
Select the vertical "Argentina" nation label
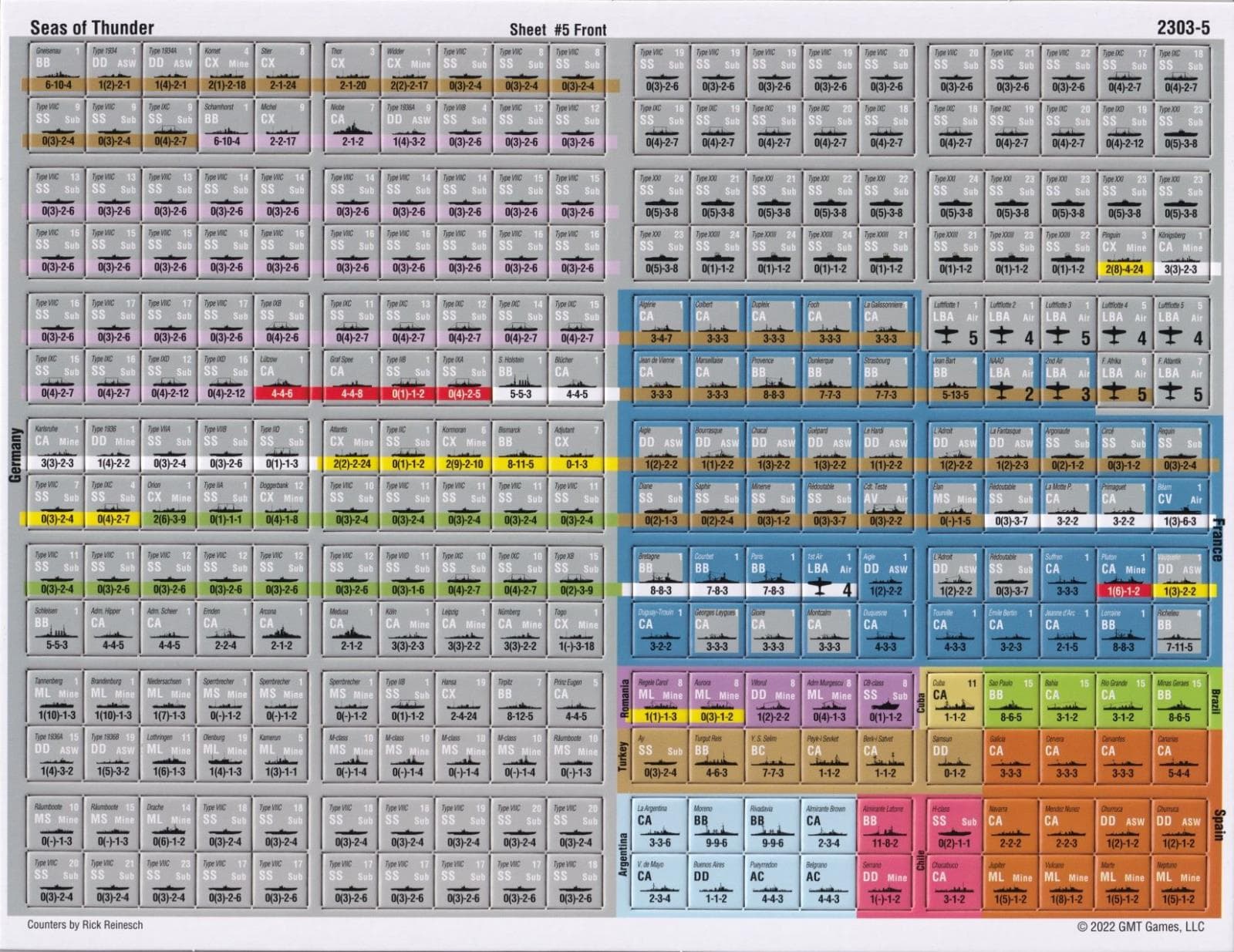tap(624, 854)
